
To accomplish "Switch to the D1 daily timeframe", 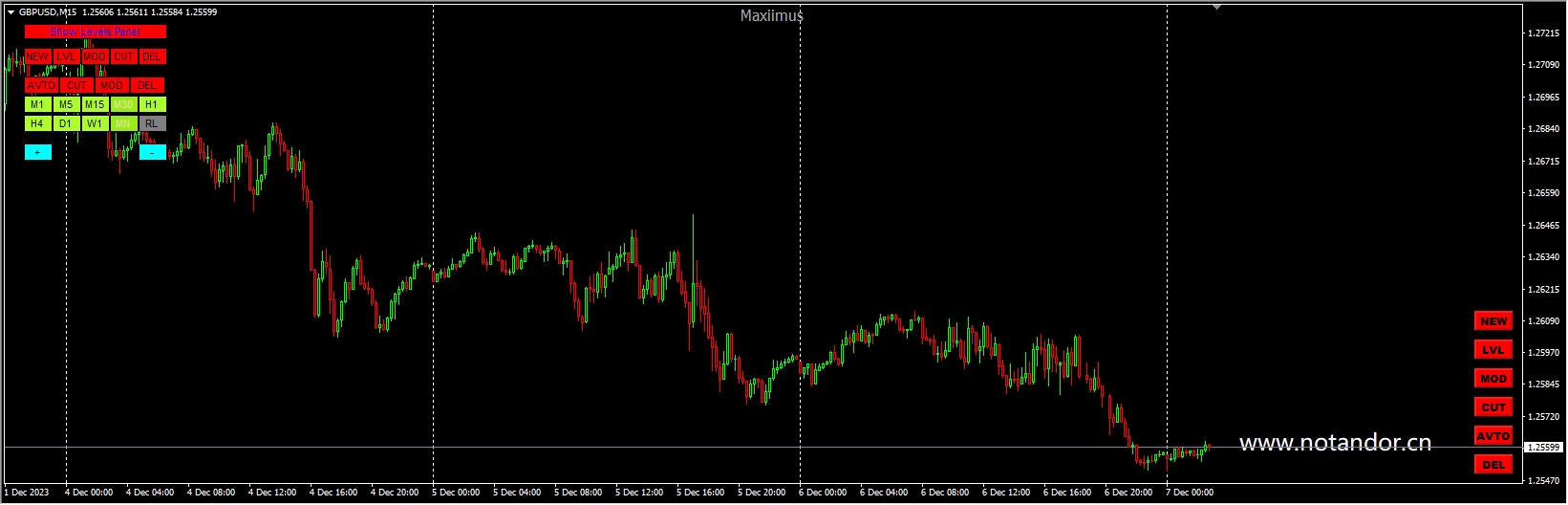I will pos(66,123).
